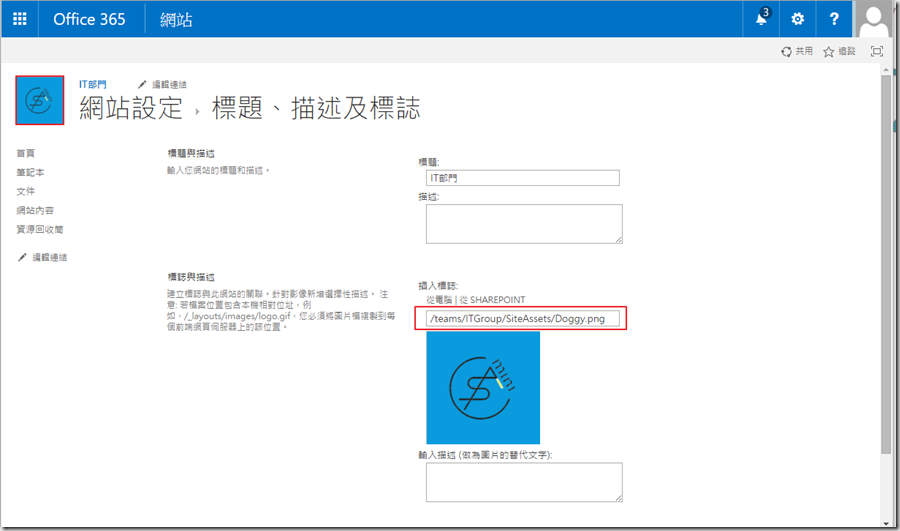The width and height of the screenshot is (900, 531).
Task: Click the 從電腦 logo upload link
Action: [x=439, y=299]
